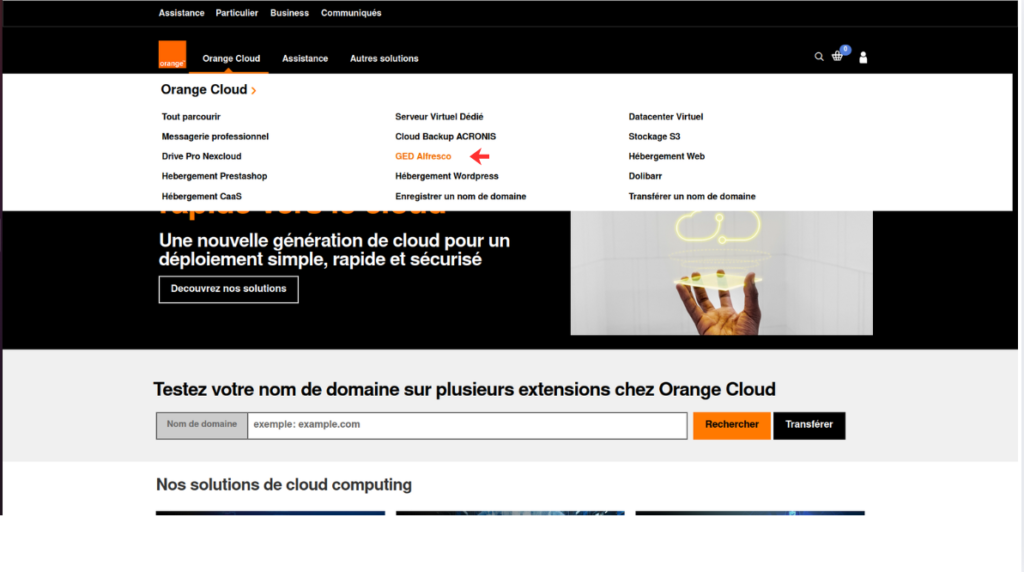Select Particulier in the top bar

pos(237,13)
